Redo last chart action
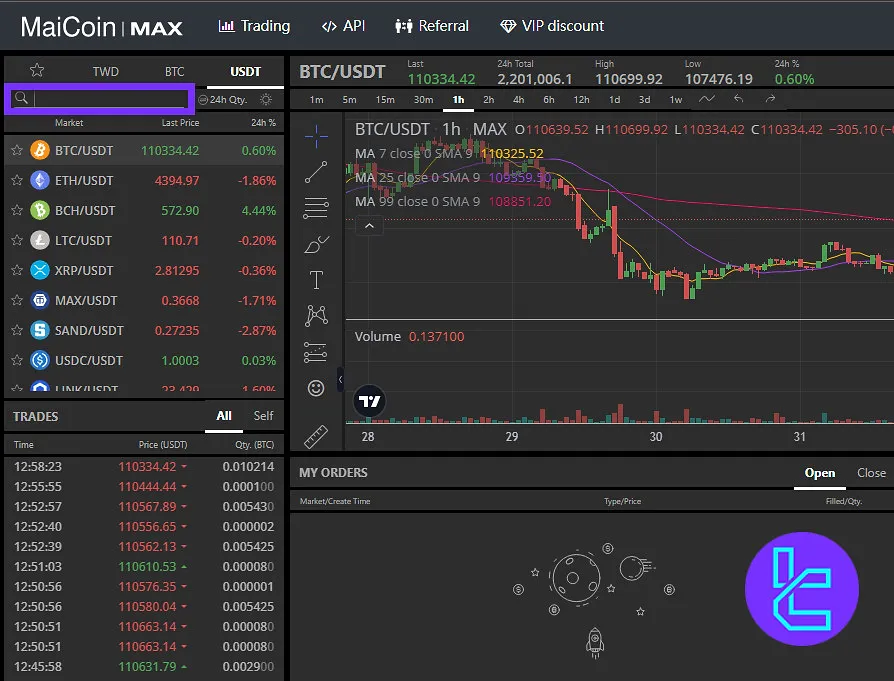Image resolution: width=894 pixels, height=681 pixels. point(770,99)
